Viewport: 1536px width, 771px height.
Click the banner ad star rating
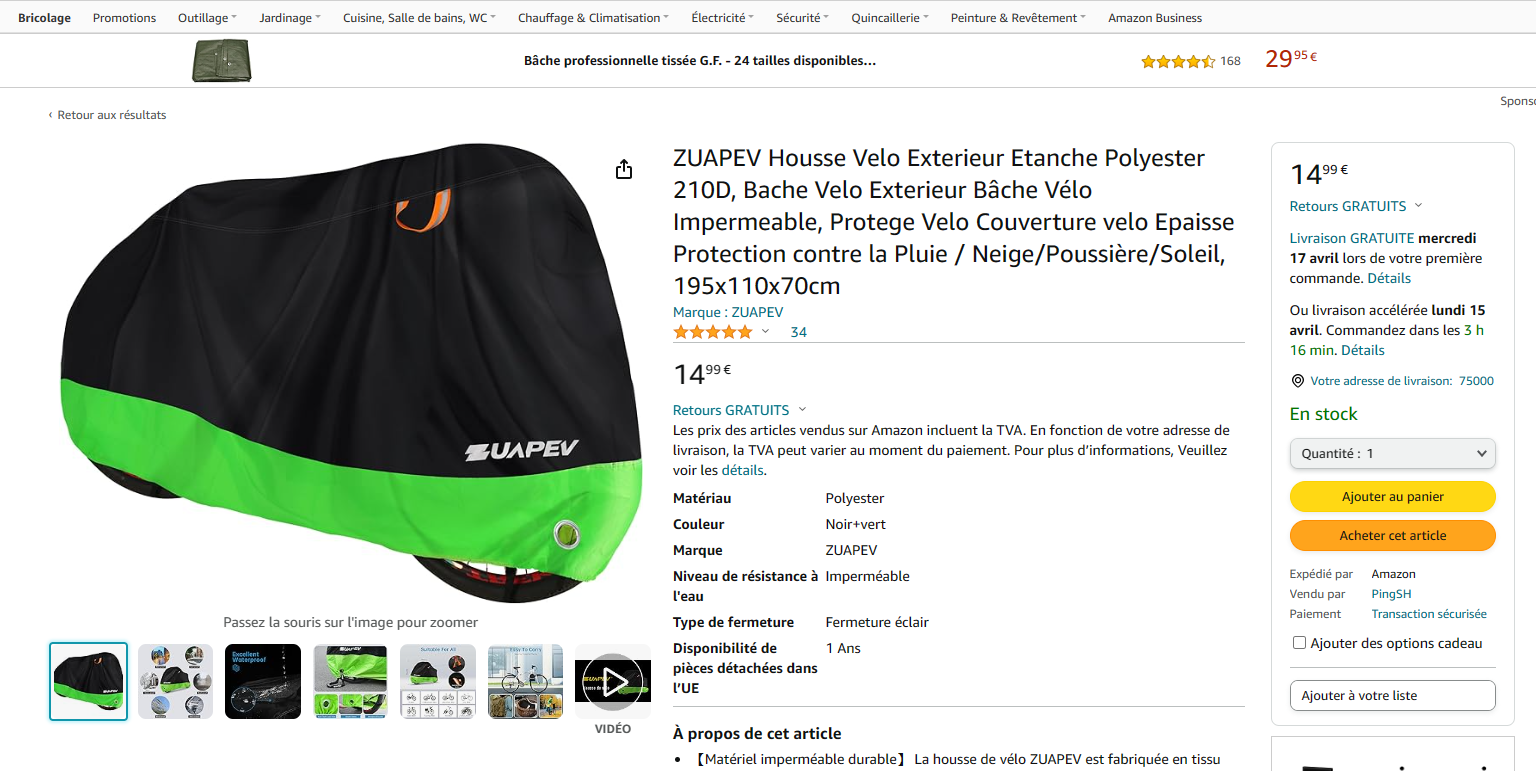click(x=1178, y=61)
